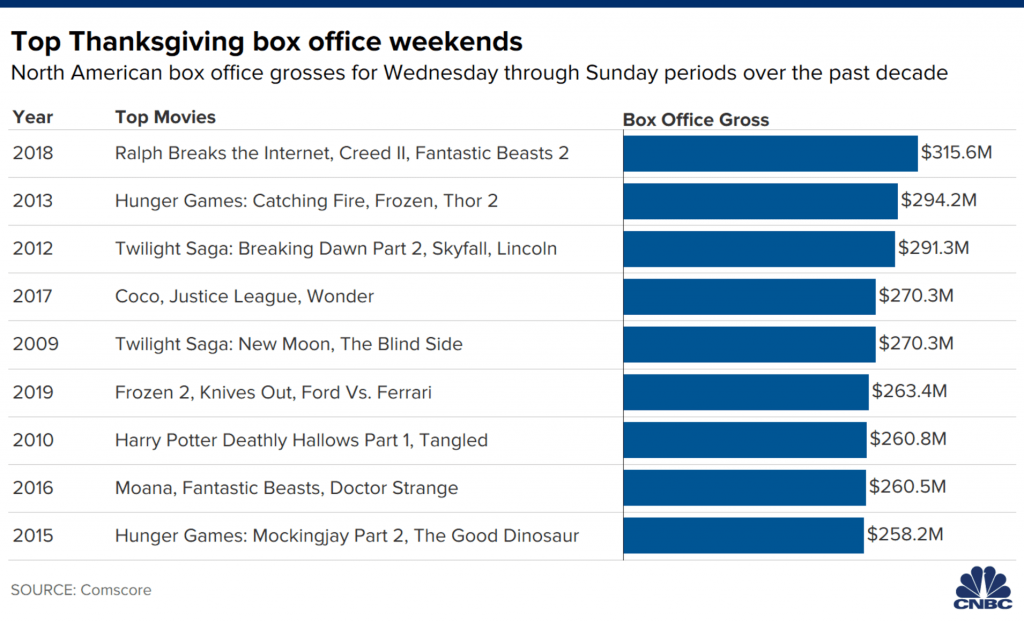This screenshot has width=1024, height=622.
Task: Click the Frozen 2 2019 bar
Action: tap(746, 392)
